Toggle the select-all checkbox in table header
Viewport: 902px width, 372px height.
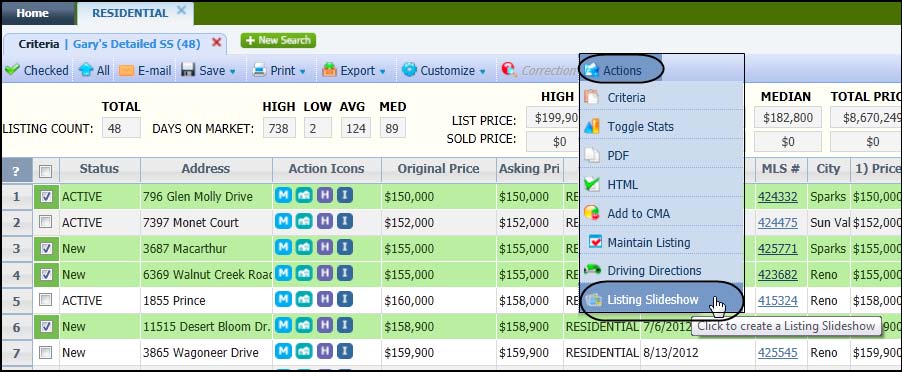(x=45, y=171)
